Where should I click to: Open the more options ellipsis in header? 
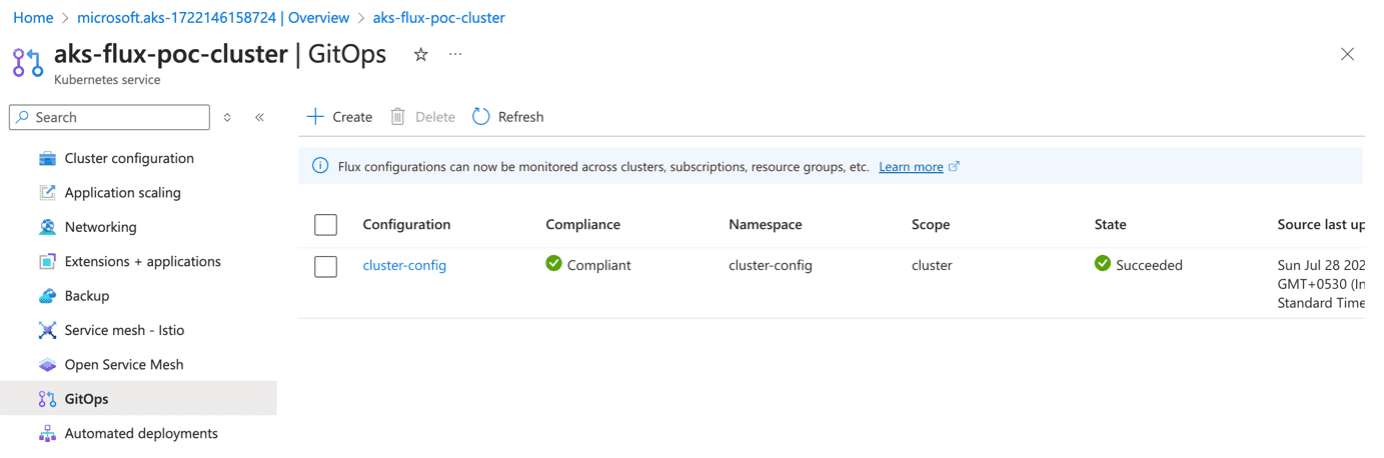click(456, 54)
